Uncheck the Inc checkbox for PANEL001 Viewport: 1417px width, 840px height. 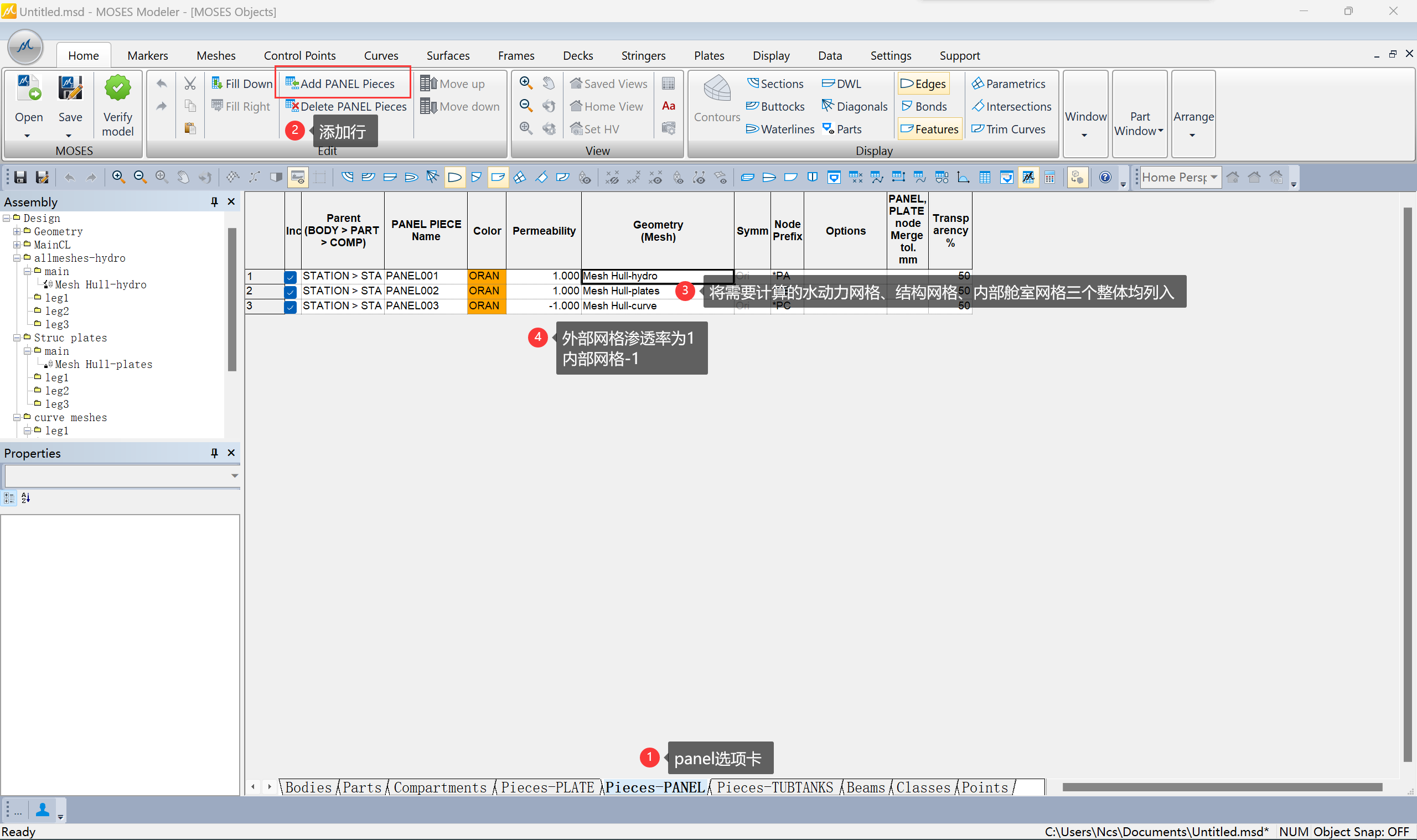291,277
